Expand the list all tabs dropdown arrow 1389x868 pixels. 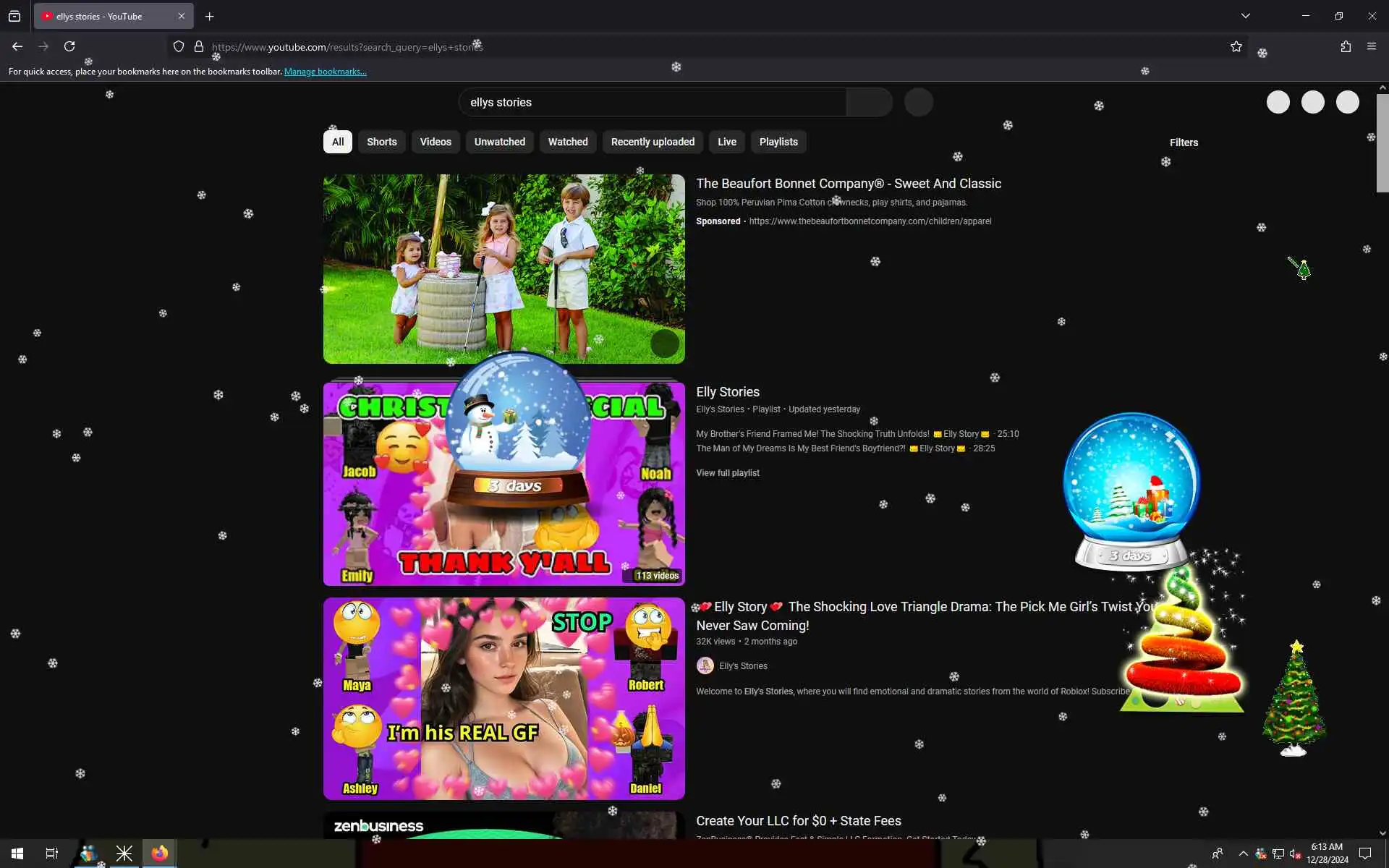pyautogui.click(x=1245, y=16)
